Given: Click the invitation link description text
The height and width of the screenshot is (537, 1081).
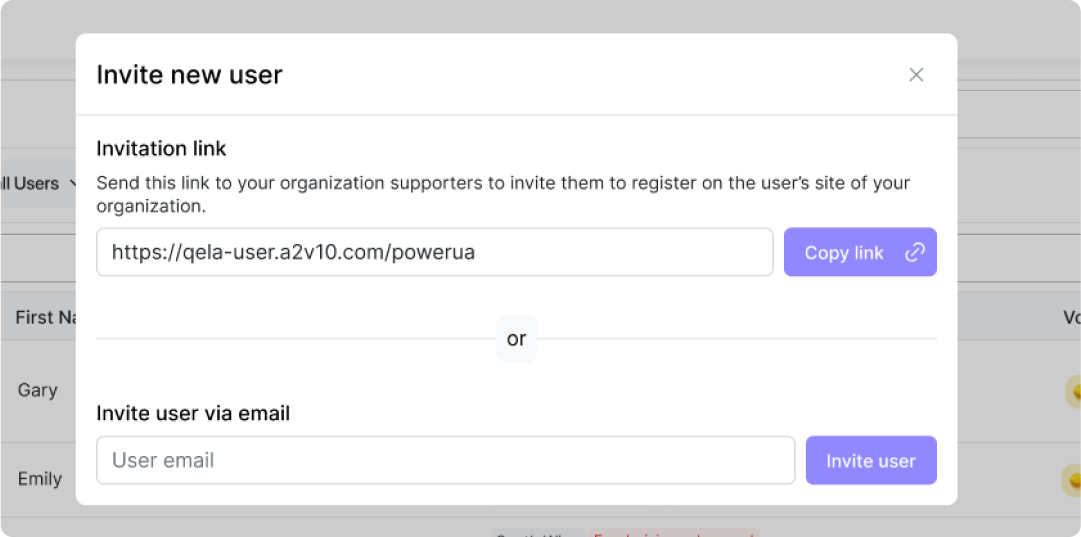Looking at the screenshot, I should coord(503,195).
